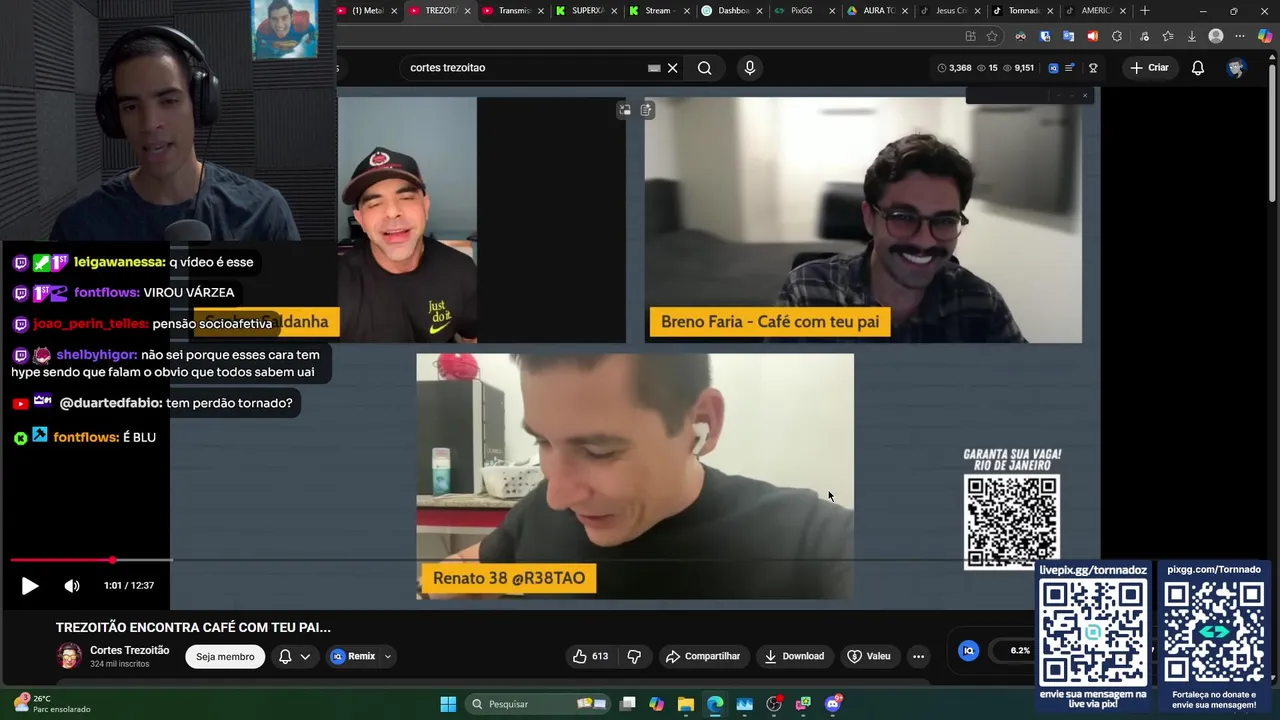Click the YouTube search magnifier button

pyautogui.click(x=705, y=68)
